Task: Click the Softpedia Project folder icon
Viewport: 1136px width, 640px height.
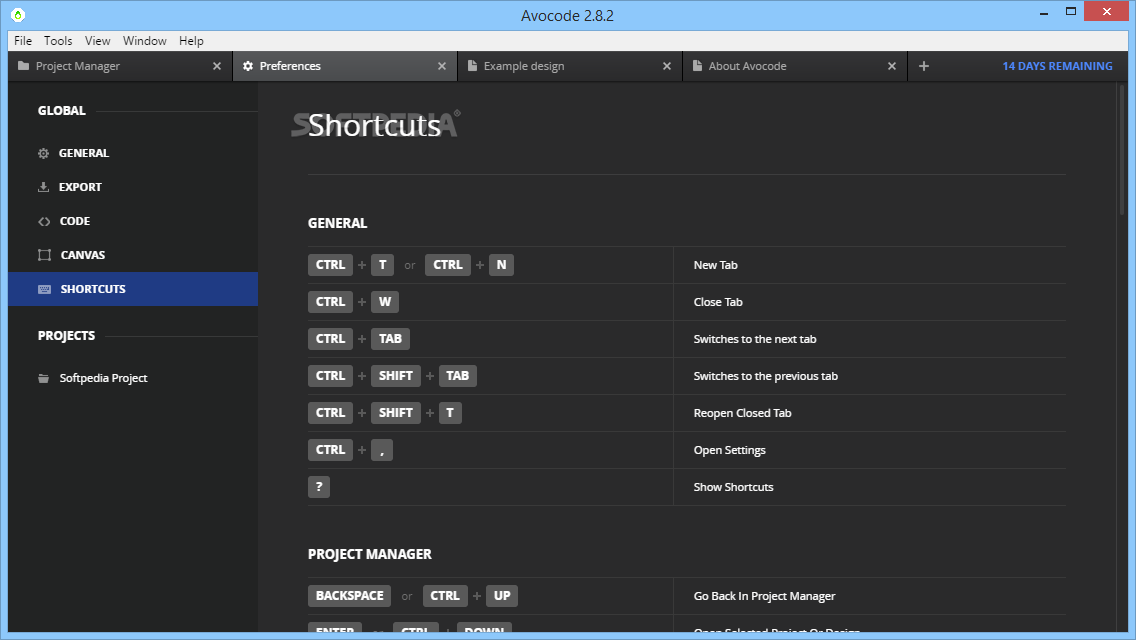Action: click(43, 378)
